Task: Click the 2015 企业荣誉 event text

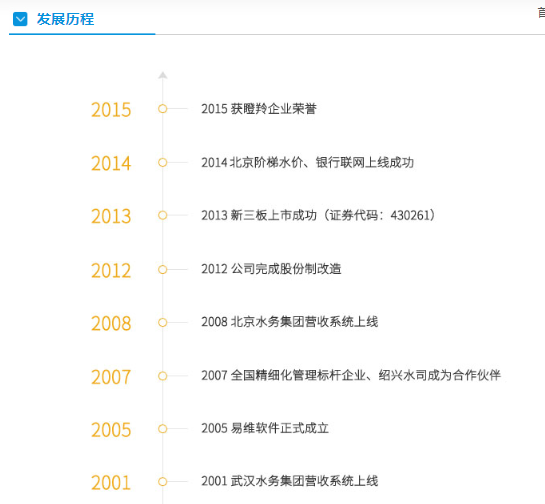Action: 259,109
